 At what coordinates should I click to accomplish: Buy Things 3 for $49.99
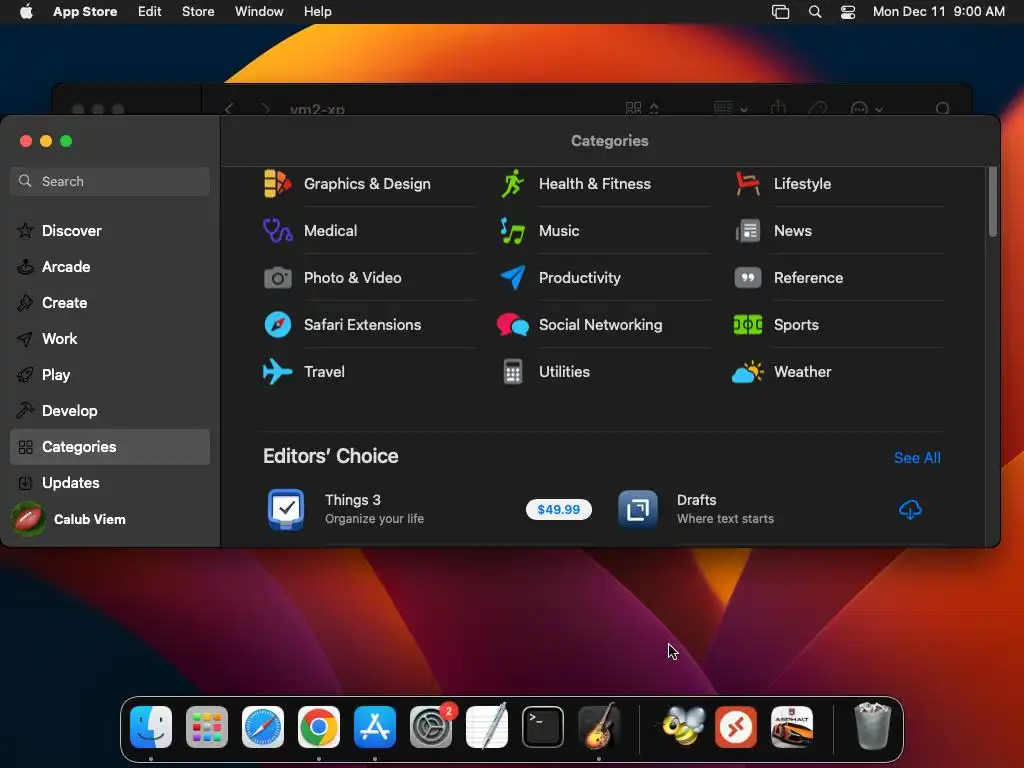point(558,509)
